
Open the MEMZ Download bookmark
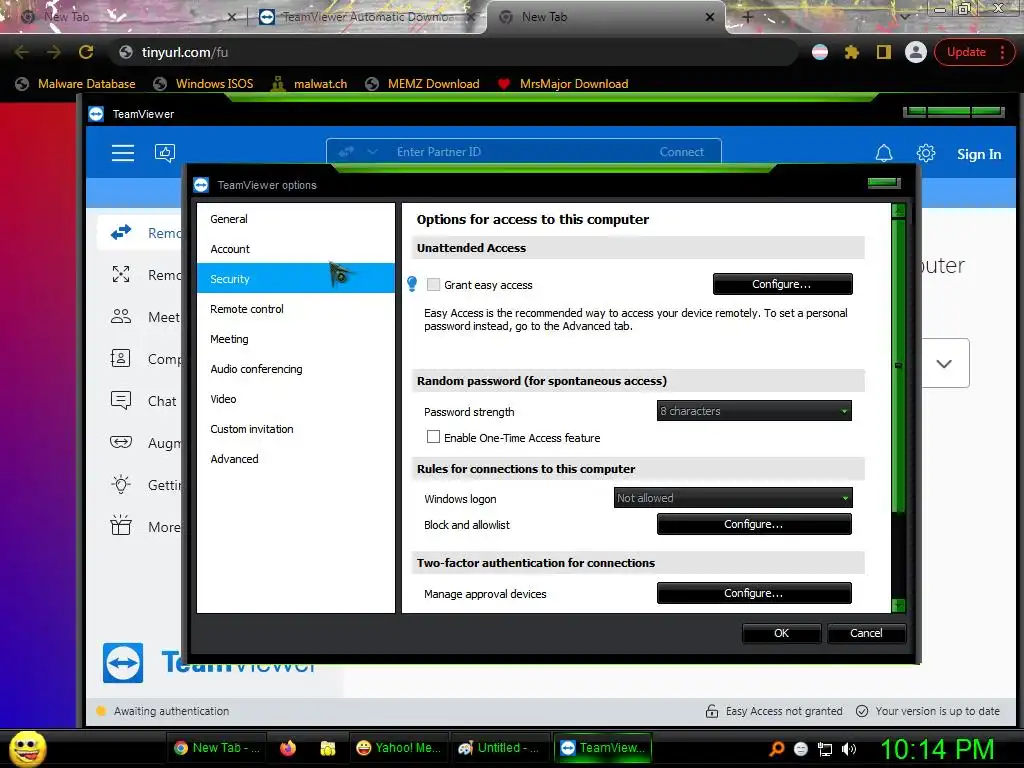423,84
